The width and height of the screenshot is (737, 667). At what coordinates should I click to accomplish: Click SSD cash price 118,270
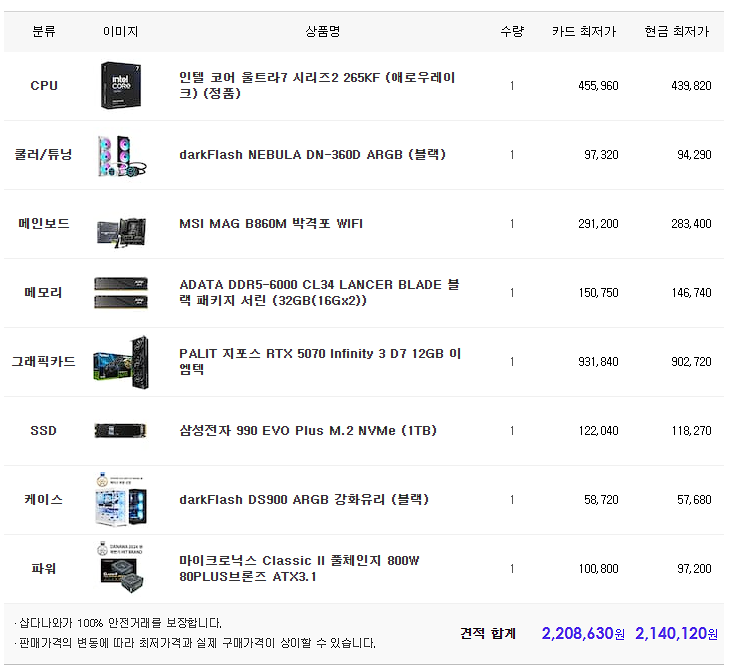(x=691, y=431)
